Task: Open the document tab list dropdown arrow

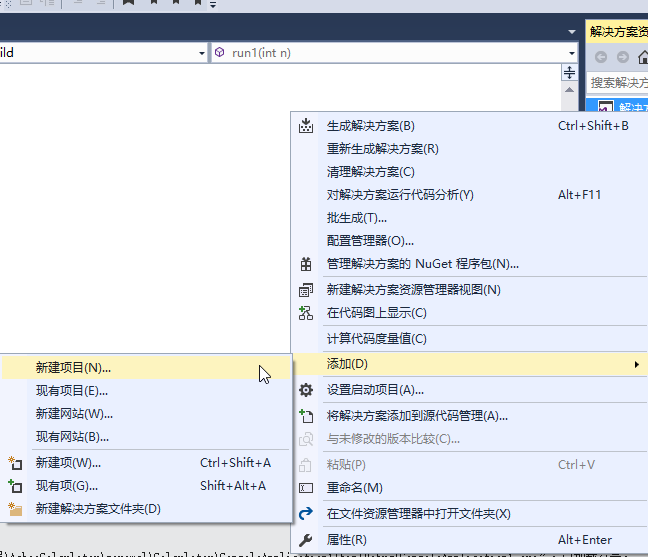Action: click(572, 32)
